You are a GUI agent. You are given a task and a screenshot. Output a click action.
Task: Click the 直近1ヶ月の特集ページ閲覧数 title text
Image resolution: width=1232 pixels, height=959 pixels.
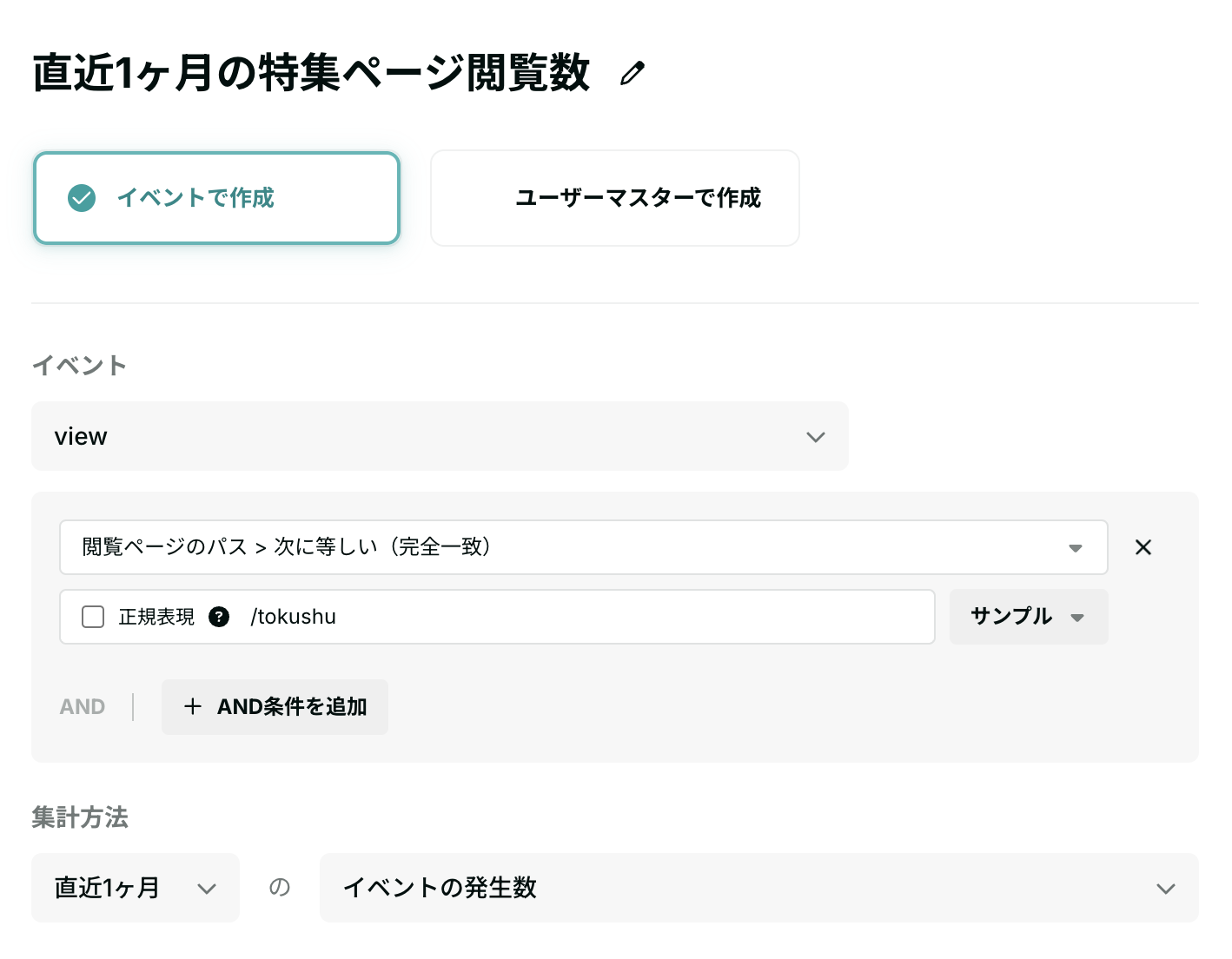[x=311, y=73]
